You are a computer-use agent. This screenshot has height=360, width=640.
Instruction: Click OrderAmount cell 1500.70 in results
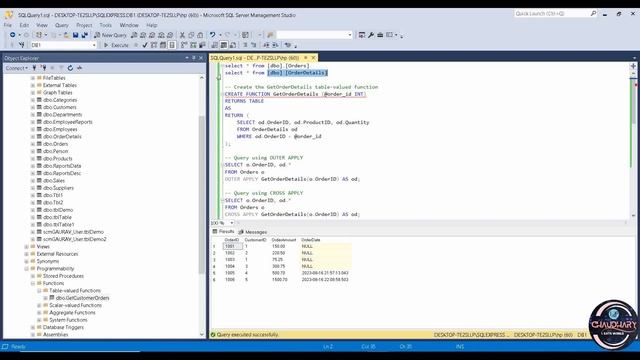pyautogui.click(x=280, y=280)
